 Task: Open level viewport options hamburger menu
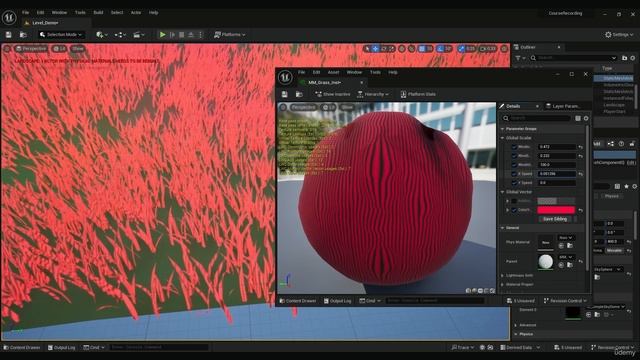7,49
